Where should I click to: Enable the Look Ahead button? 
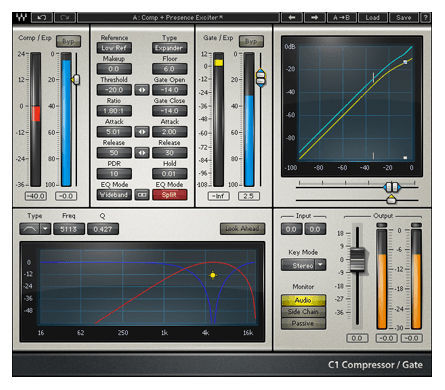tap(243, 229)
